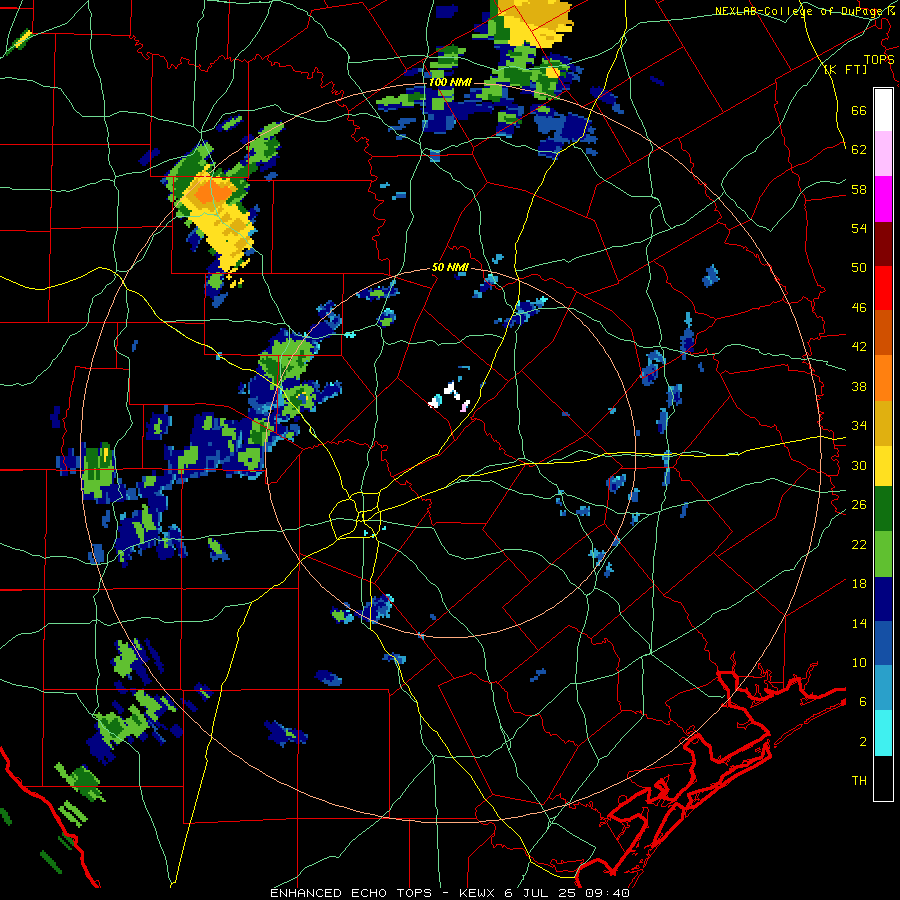Click the 6 legend value

click(863, 702)
